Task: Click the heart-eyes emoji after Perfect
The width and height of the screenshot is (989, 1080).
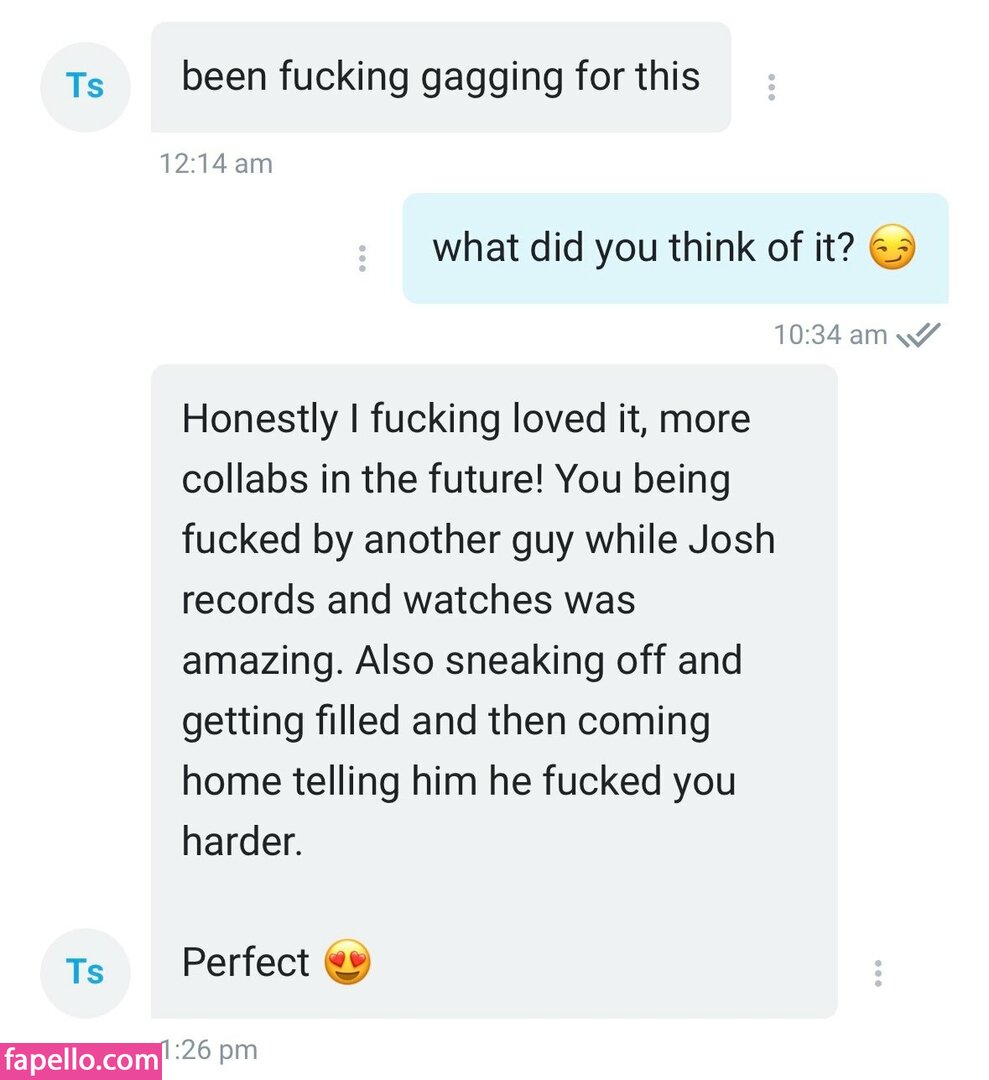Action: click(348, 962)
